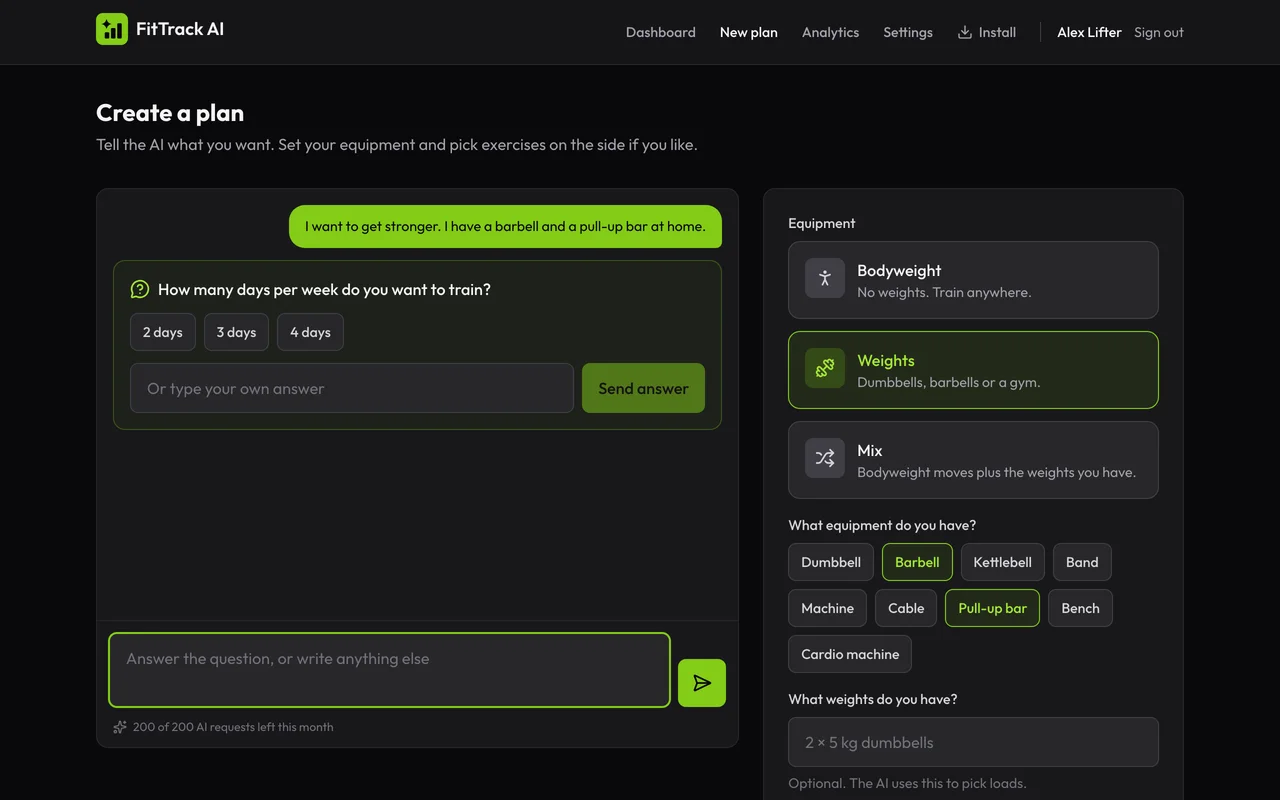The image size is (1280, 800).
Task: Open the Alex Lifter profile
Action: [x=1089, y=32]
